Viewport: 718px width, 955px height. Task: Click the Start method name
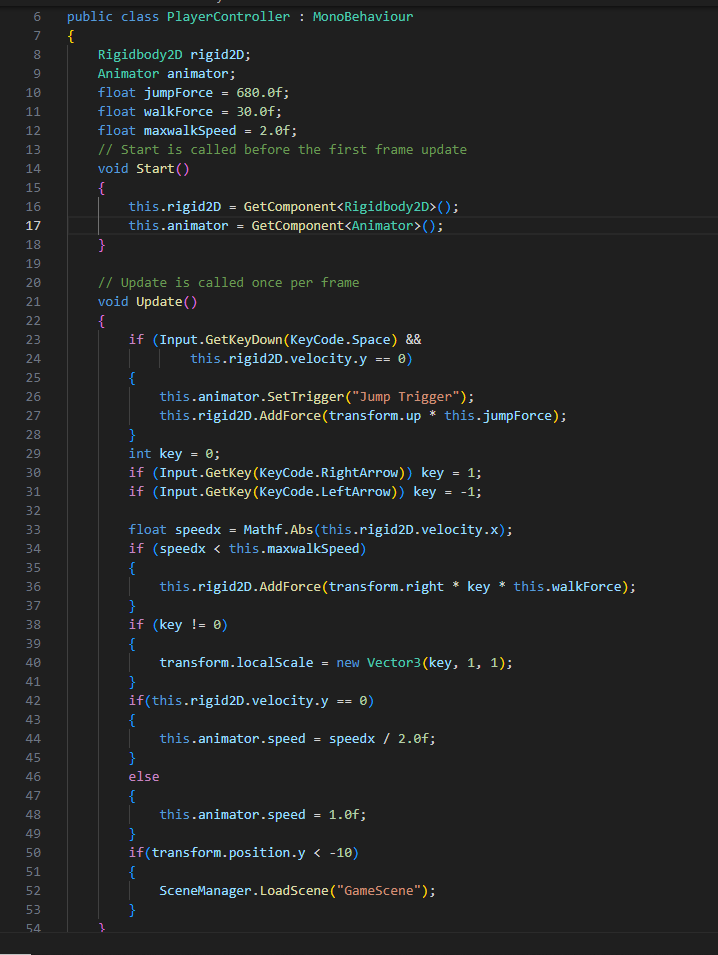(x=155, y=169)
